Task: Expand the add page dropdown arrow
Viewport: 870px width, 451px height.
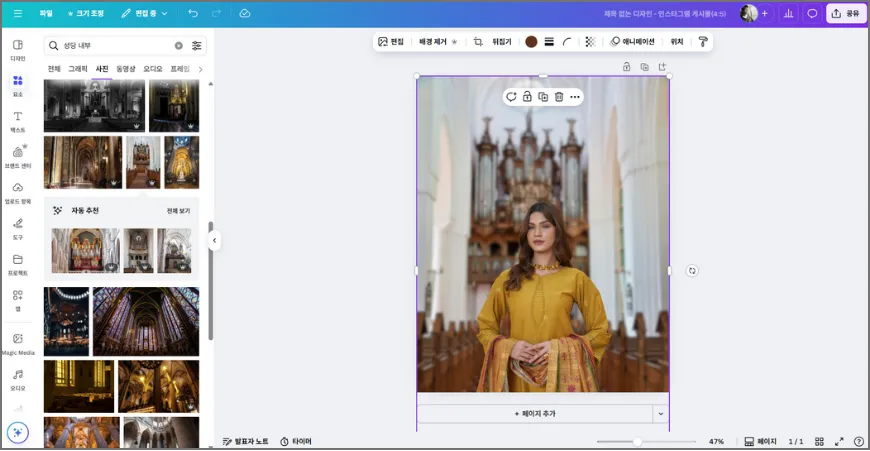Action: [661, 413]
